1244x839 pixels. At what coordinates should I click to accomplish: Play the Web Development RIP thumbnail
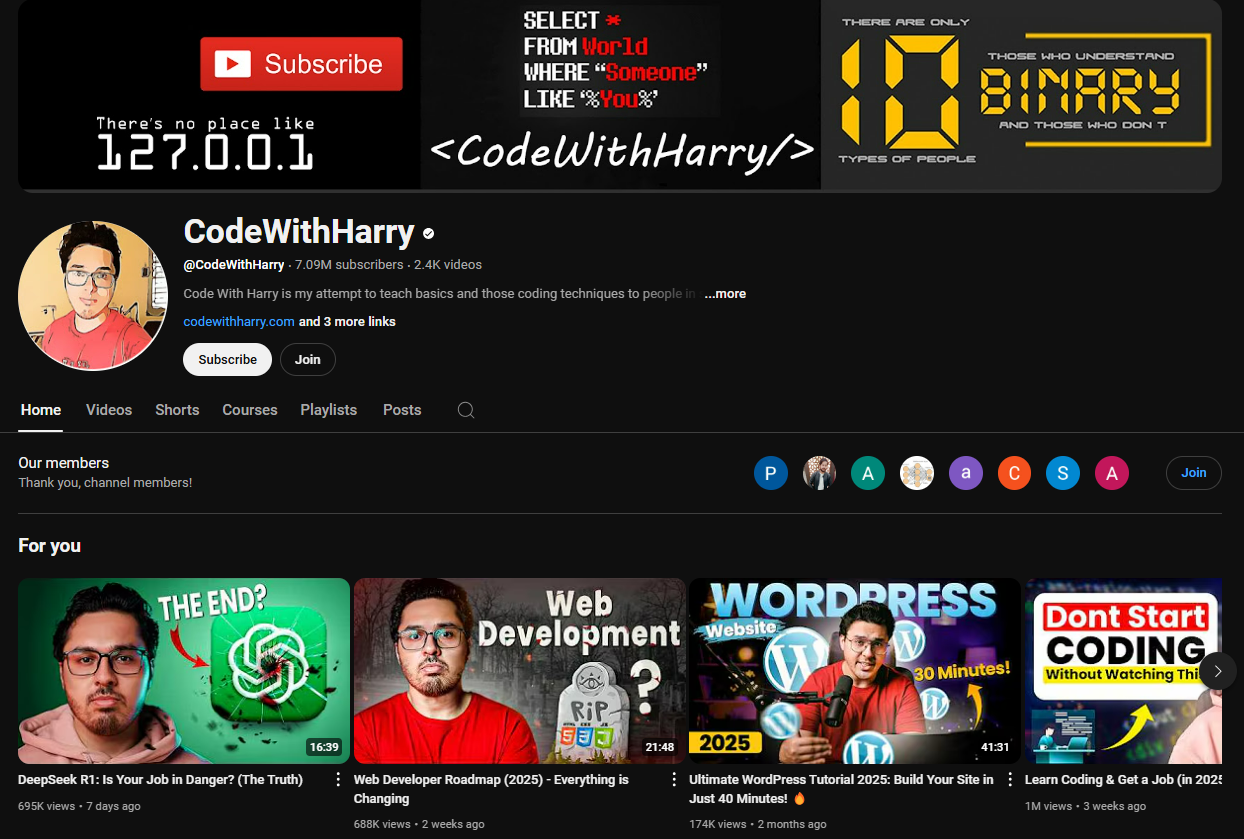click(x=520, y=671)
